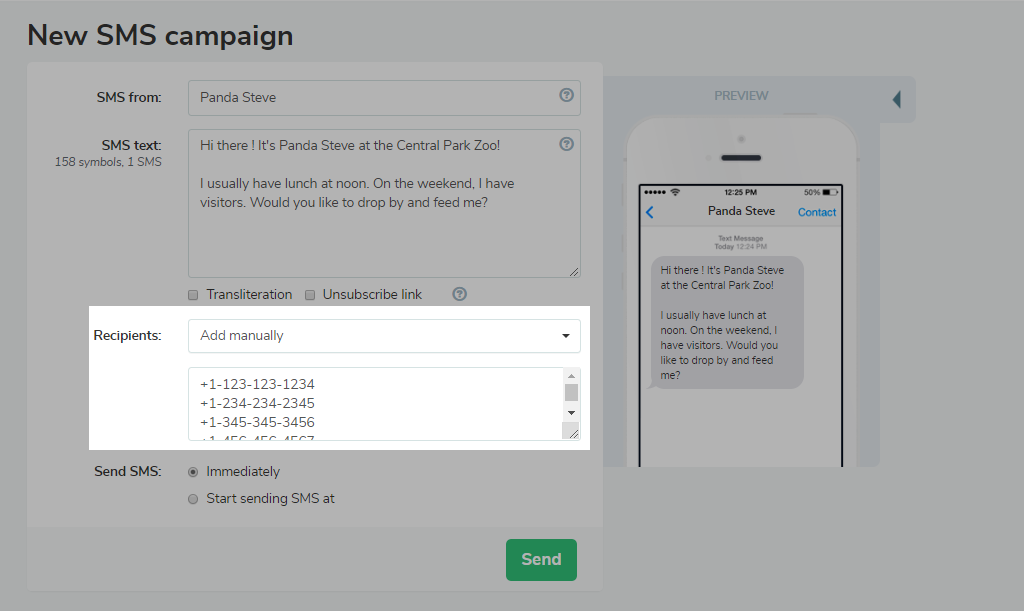Image resolution: width=1024 pixels, height=611 pixels.
Task: Click the PREVIEW panel header
Action: (x=741, y=95)
